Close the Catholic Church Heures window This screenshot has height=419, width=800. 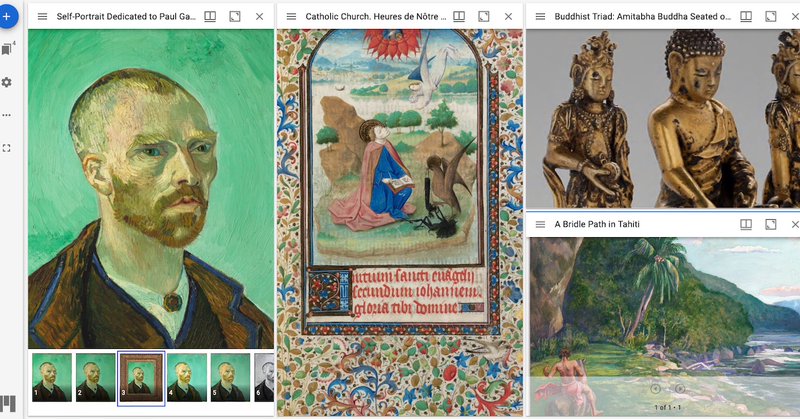pos(509,16)
